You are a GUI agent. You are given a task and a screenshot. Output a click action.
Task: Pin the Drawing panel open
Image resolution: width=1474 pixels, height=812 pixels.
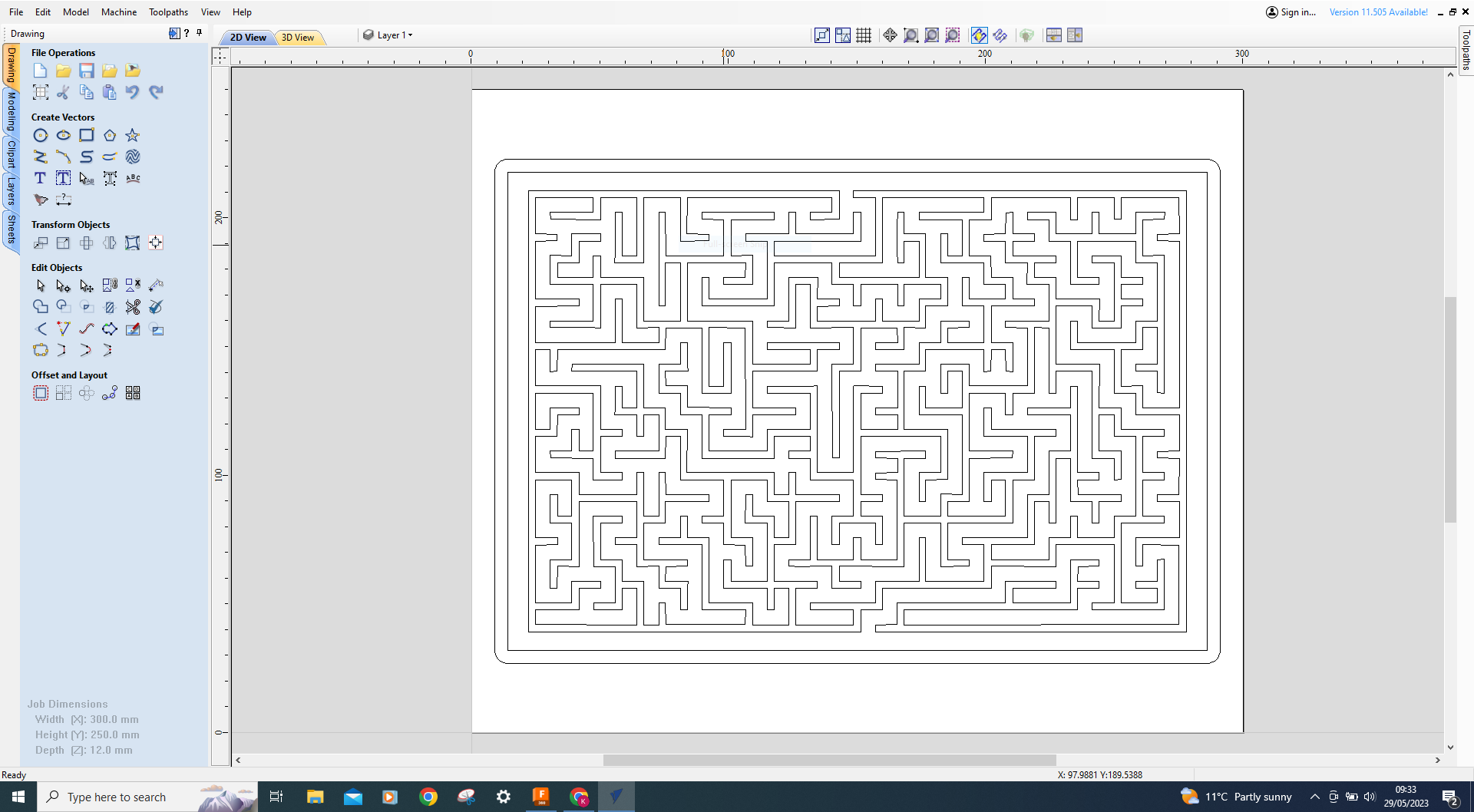click(199, 33)
